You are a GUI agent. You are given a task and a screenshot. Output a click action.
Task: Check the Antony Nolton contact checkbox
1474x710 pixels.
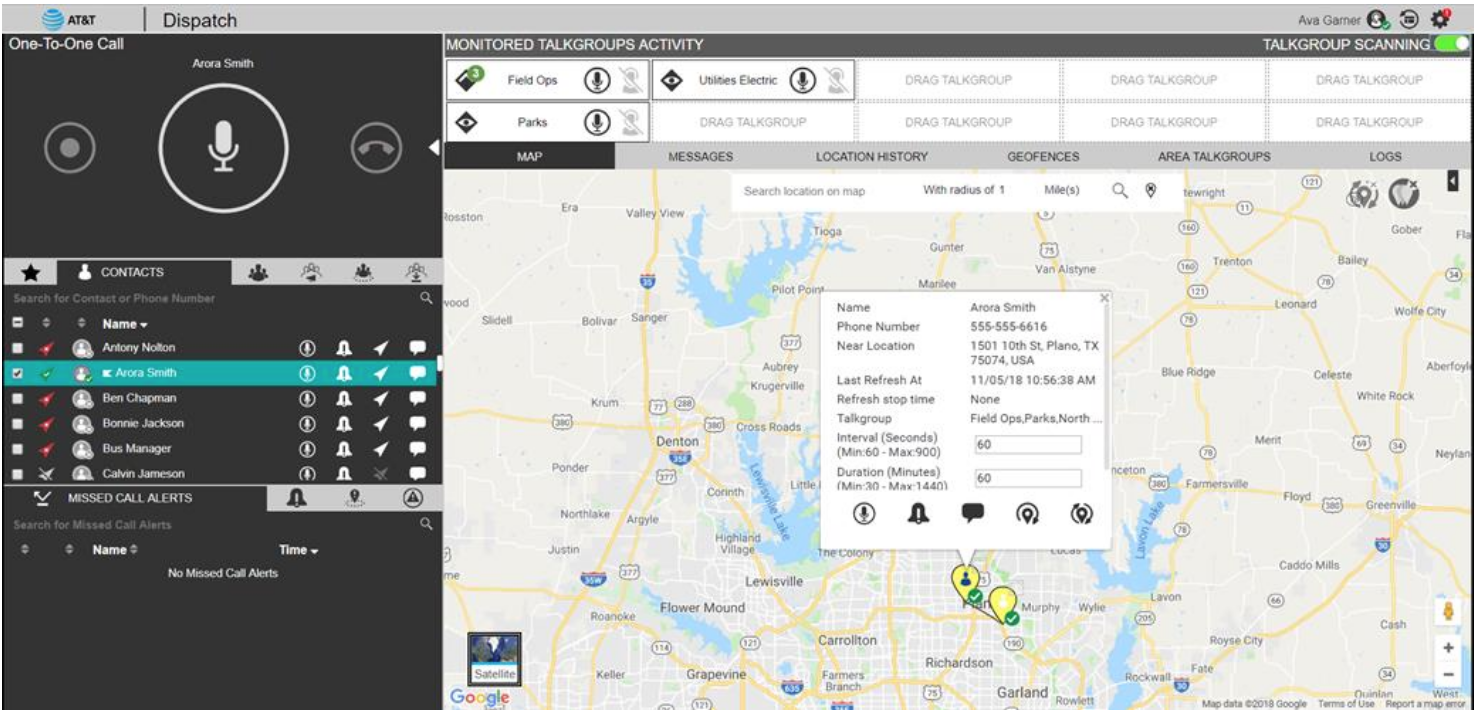pos(18,348)
